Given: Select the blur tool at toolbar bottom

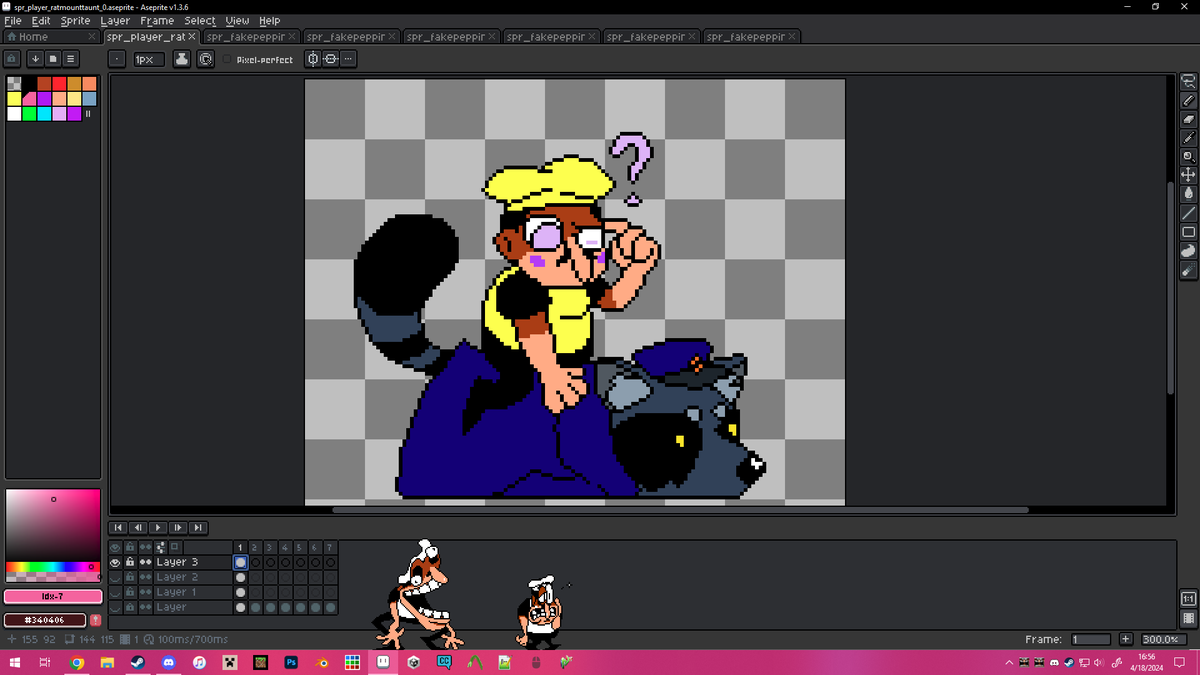Looking at the screenshot, I should tap(1188, 270).
